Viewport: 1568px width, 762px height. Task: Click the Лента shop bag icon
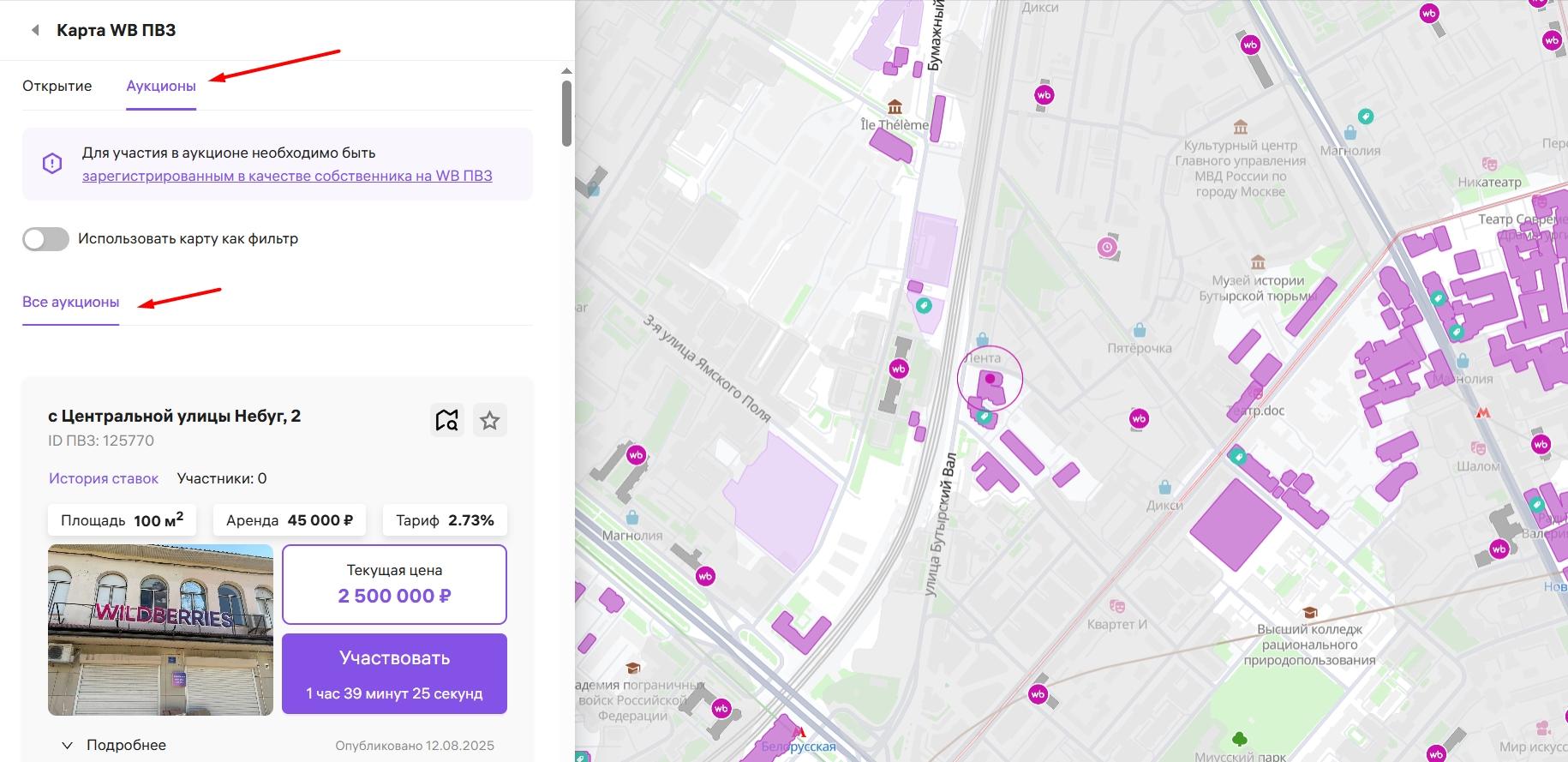pos(982,340)
